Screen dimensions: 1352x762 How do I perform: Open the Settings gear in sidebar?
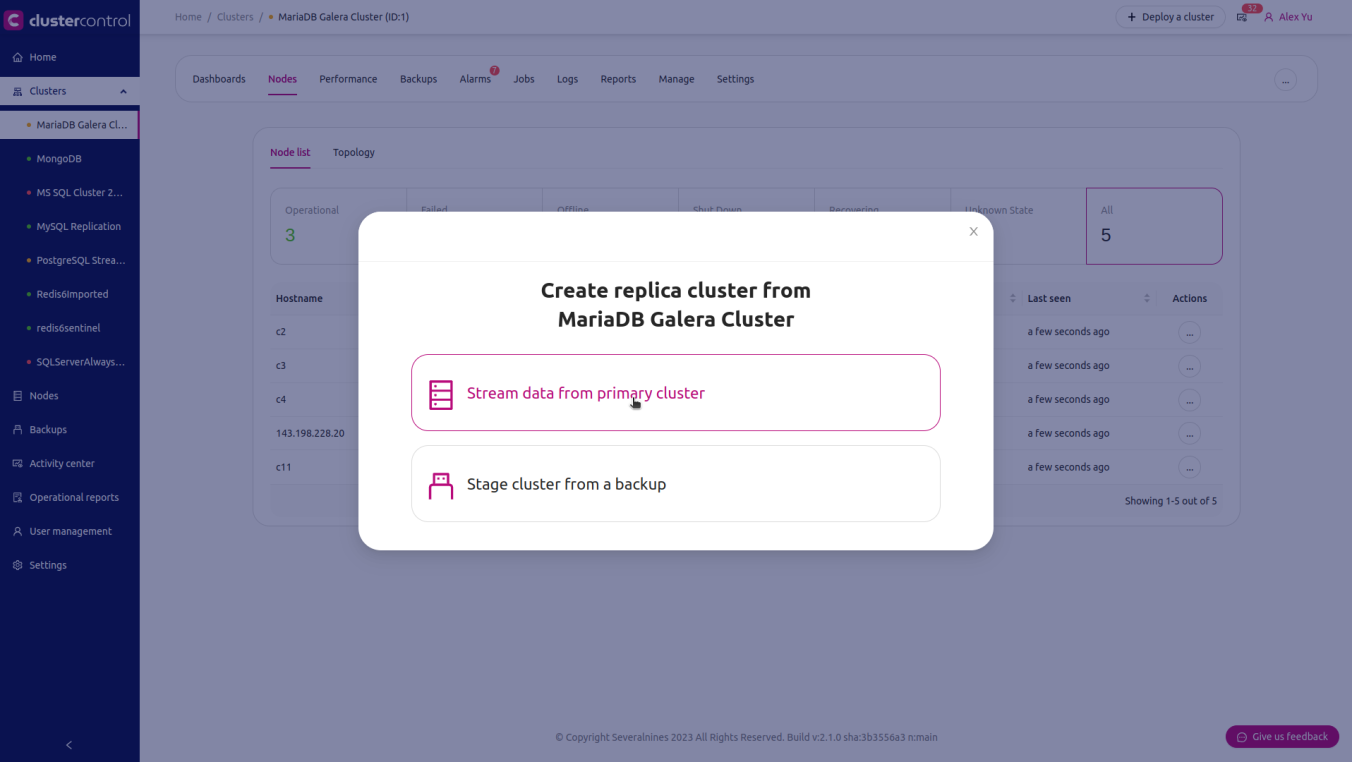click(x=17, y=566)
